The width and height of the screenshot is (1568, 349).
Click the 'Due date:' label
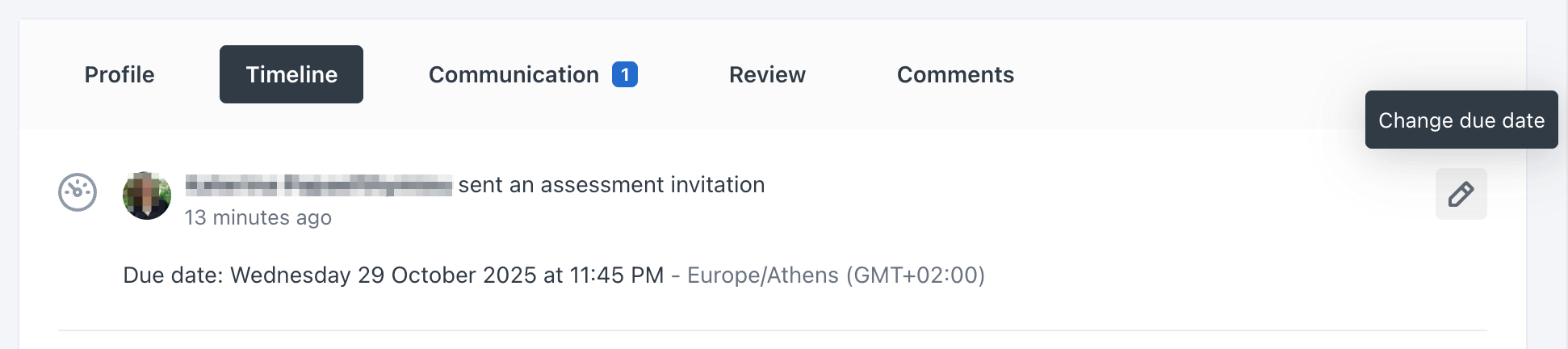173,275
